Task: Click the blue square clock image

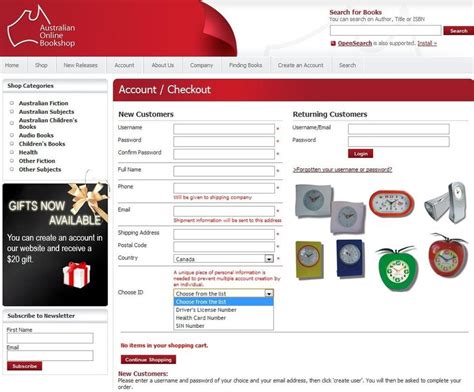Action: pyautogui.click(x=349, y=258)
